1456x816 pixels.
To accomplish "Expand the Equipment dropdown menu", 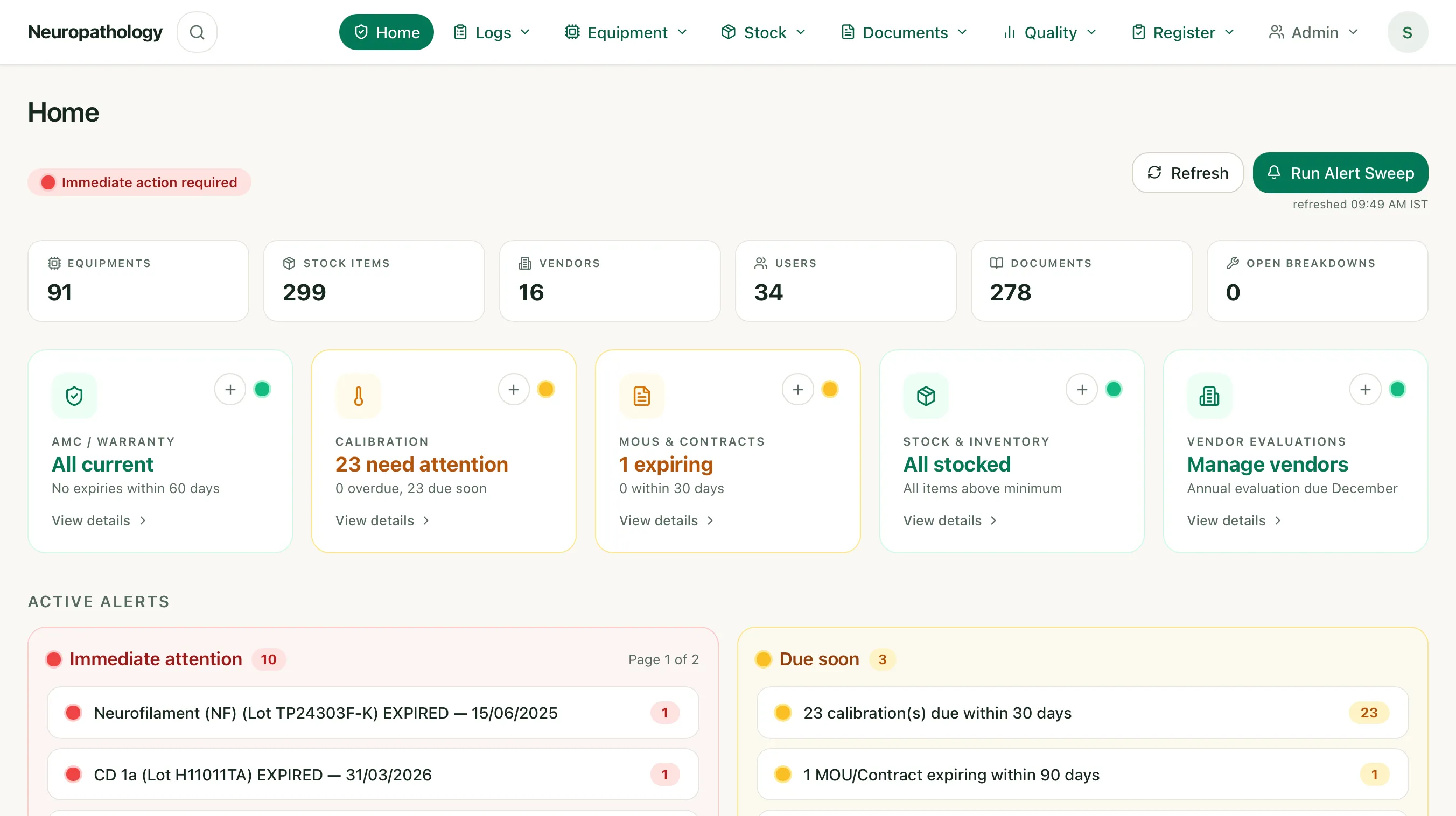I will coord(626,32).
